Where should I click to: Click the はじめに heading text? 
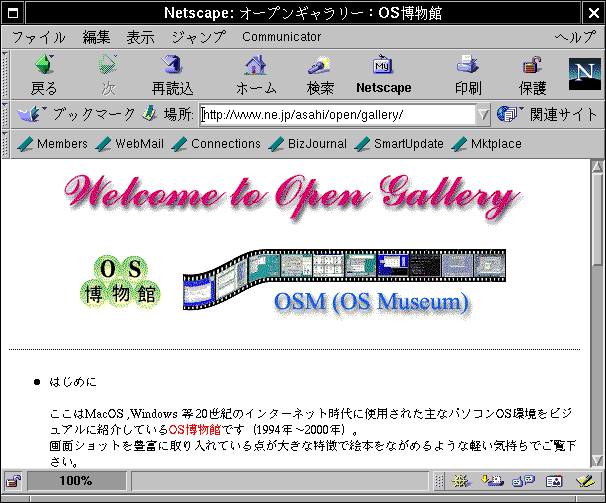tap(73, 382)
